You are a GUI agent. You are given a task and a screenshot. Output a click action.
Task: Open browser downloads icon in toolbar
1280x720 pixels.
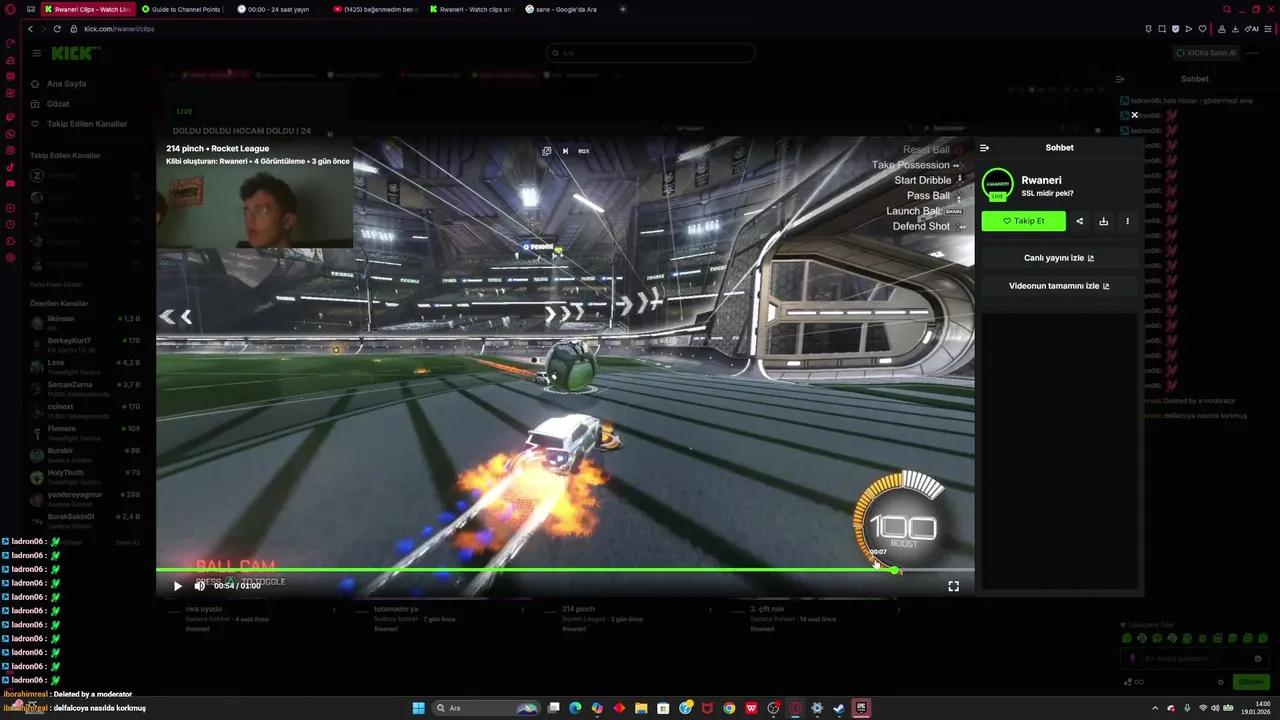point(1235,29)
